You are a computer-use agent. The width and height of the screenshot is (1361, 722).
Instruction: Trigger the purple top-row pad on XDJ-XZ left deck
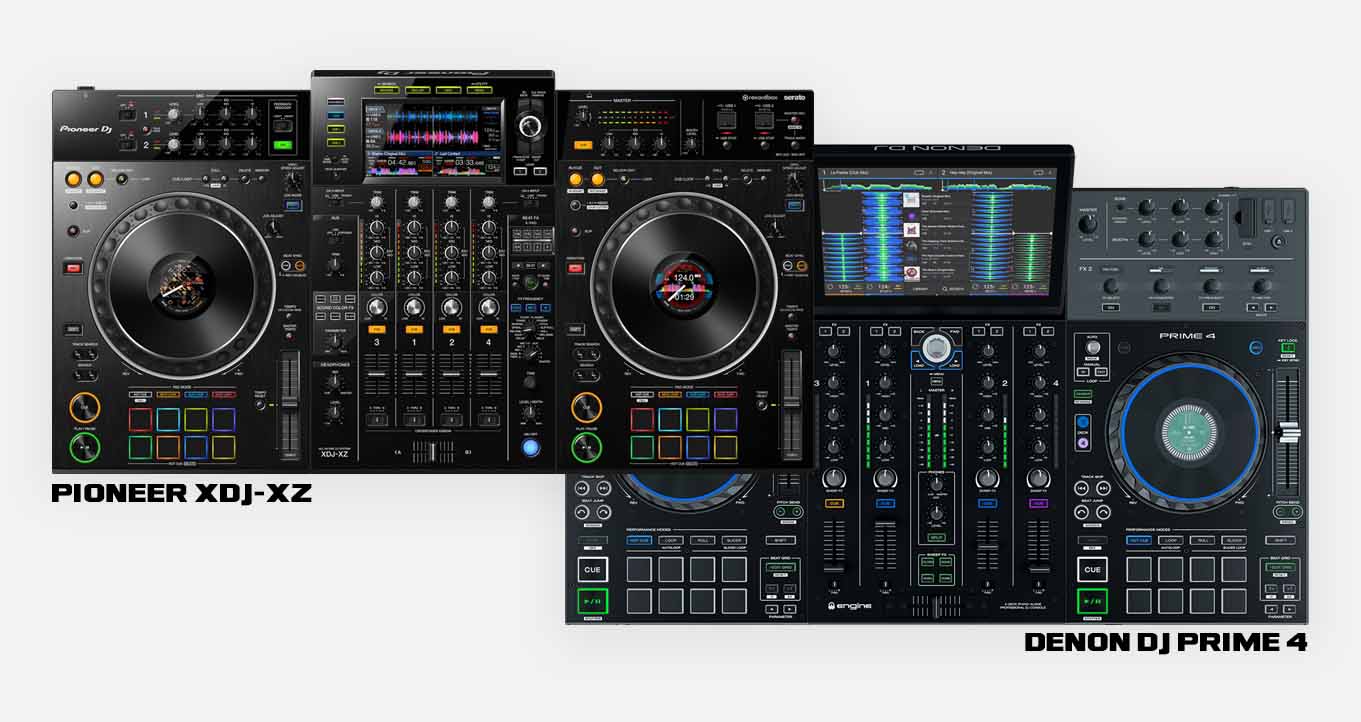tap(224, 420)
